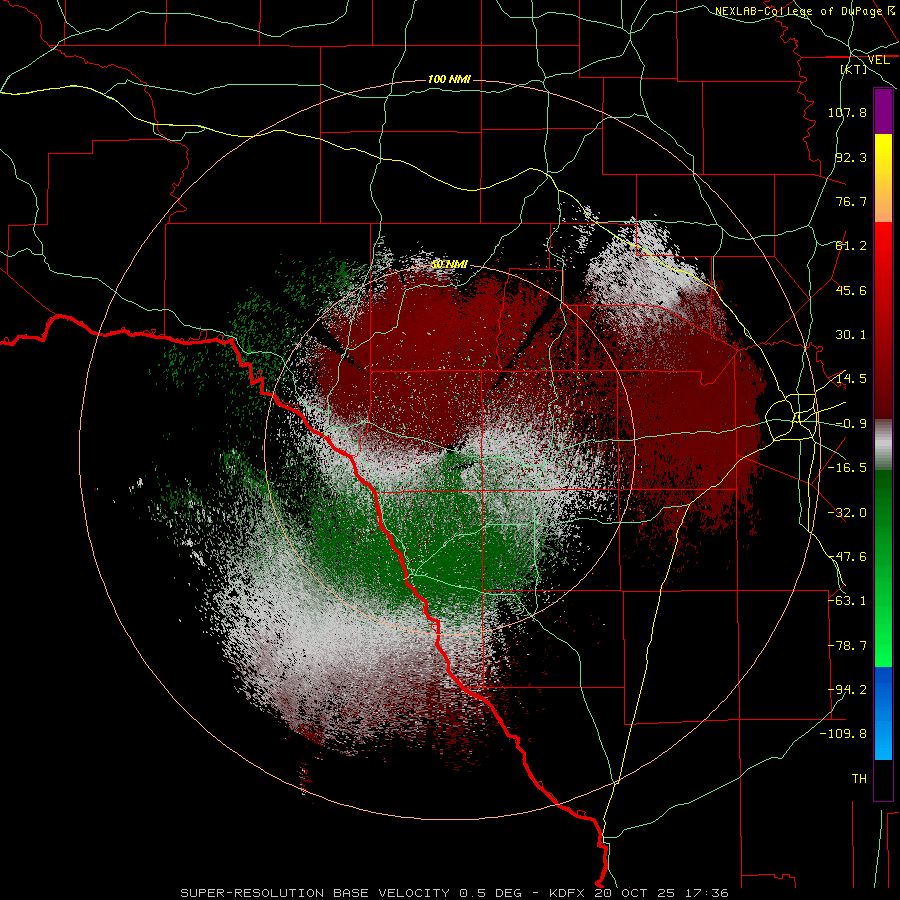Select the -47.6 value on the velocity scale
Screen dimensions: 900x900
[x=847, y=557]
